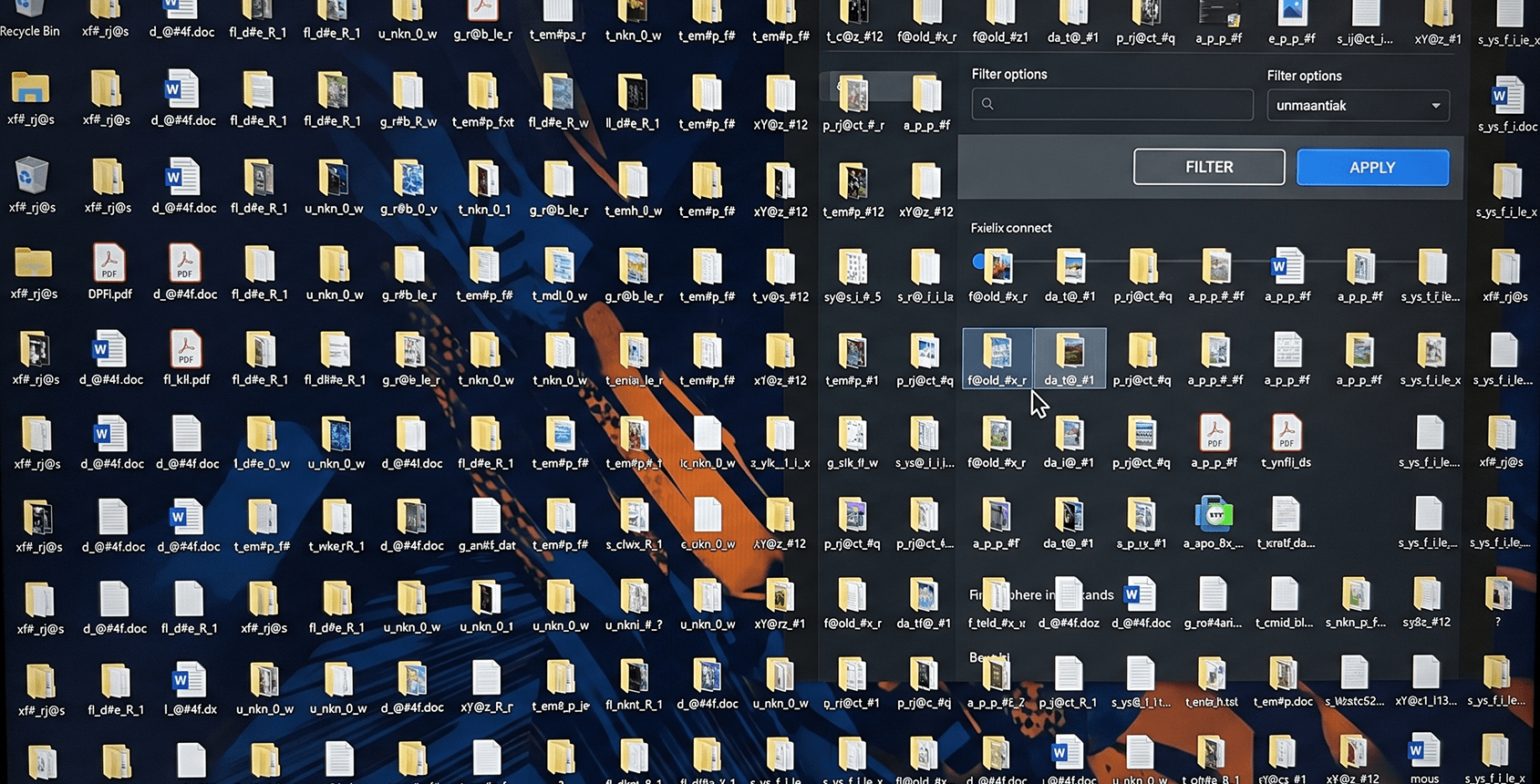Launch the a_apo_8x app icon
Screen dimensions: 1540x784
click(x=1214, y=515)
